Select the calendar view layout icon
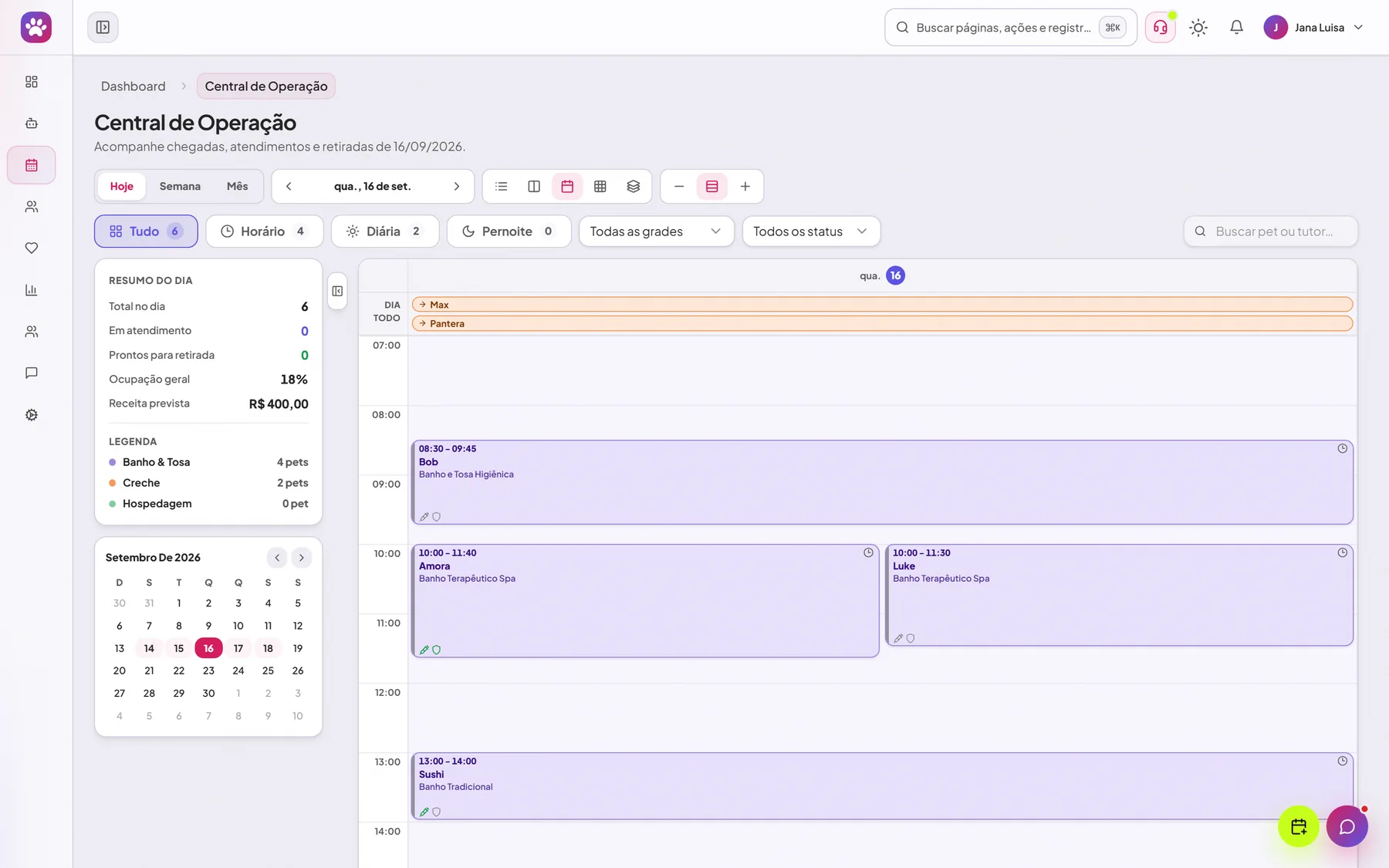Viewport: 1389px width, 868px height. (x=567, y=187)
